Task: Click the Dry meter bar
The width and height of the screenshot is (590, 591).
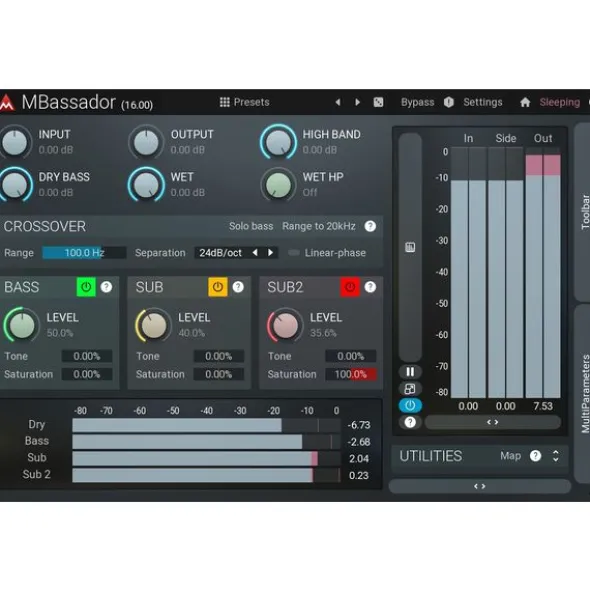Action: click(x=206, y=425)
